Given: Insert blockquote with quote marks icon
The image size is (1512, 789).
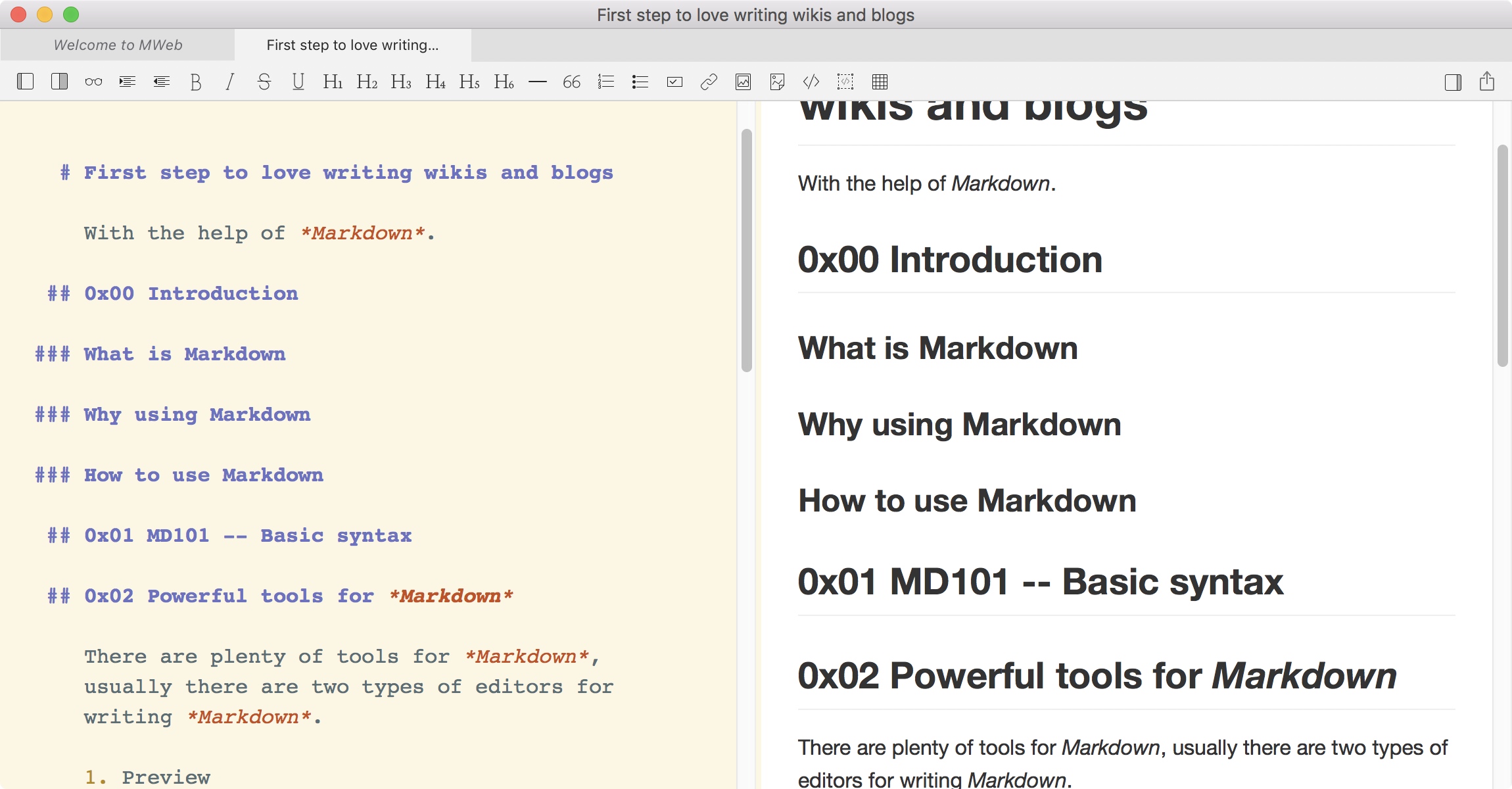Looking at the screenshot, I should (x=572, y=82).
